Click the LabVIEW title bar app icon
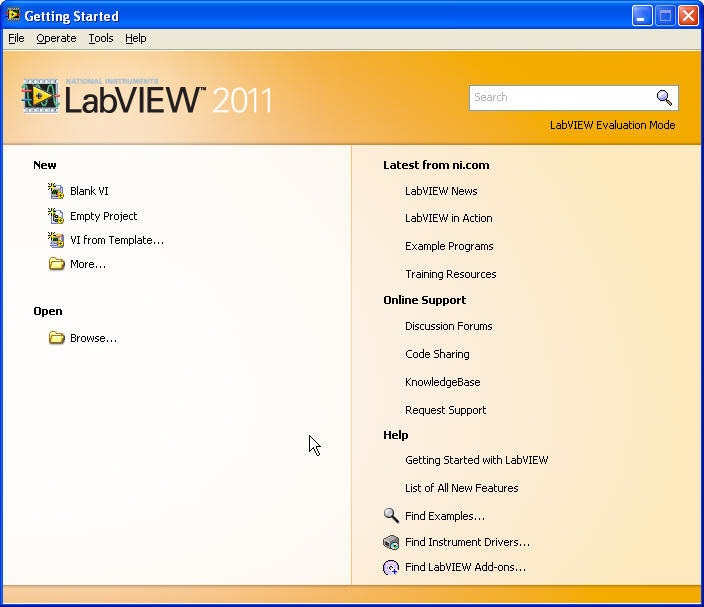The width and height of the screenshot is (704, 607). click(x=13, y=15)
